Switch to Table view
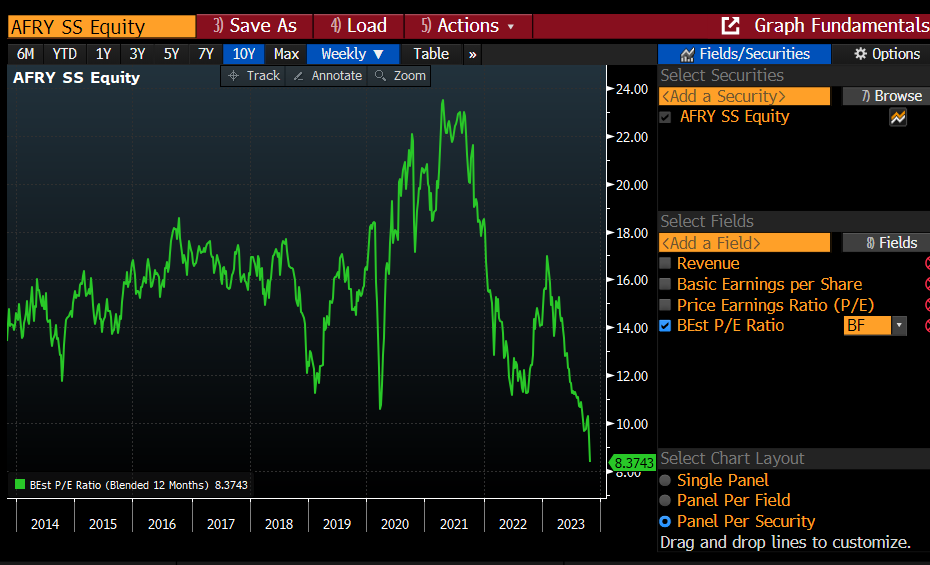The height and width of the screenshot is (565, 930). 431,54
